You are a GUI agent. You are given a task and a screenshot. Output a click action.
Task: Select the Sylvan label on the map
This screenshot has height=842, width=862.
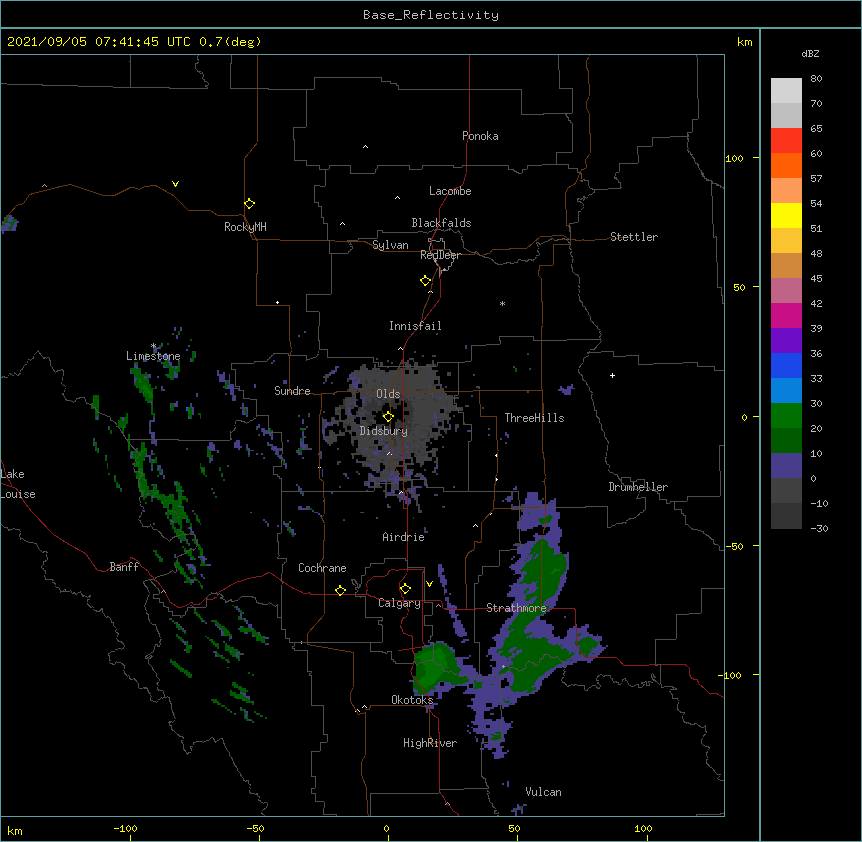pos(390,245)
